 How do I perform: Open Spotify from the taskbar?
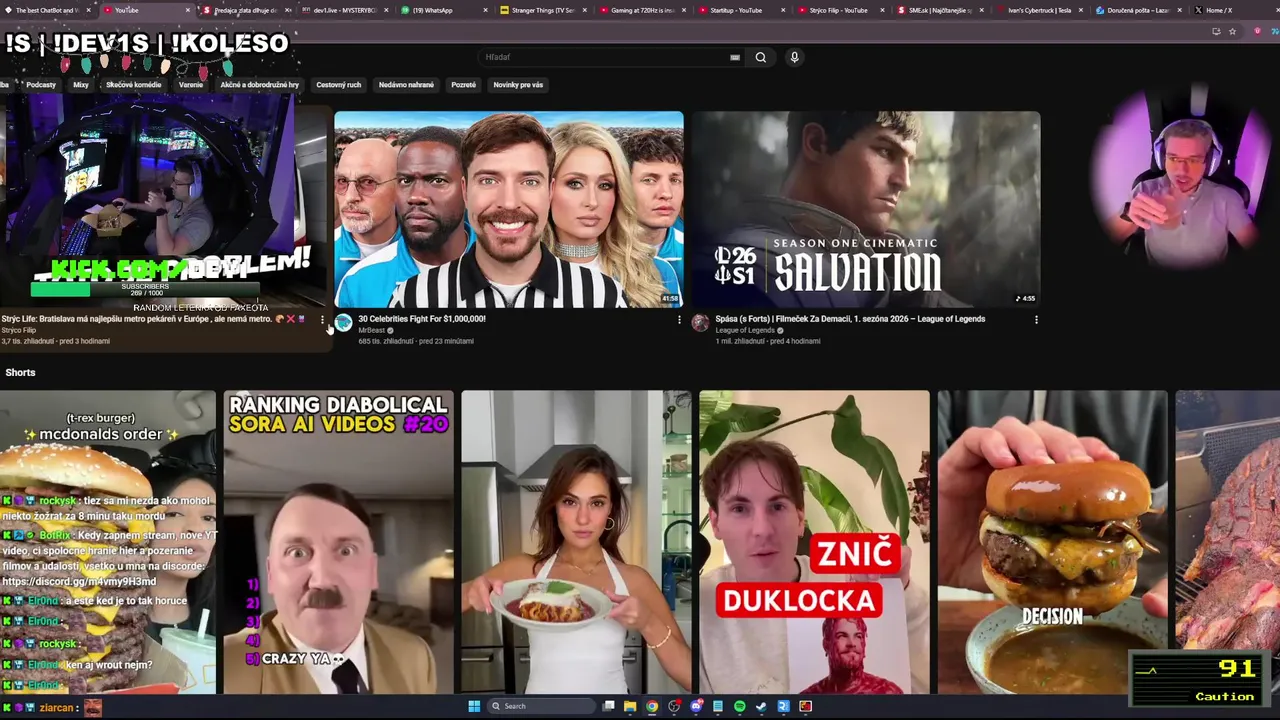point(739,706)
